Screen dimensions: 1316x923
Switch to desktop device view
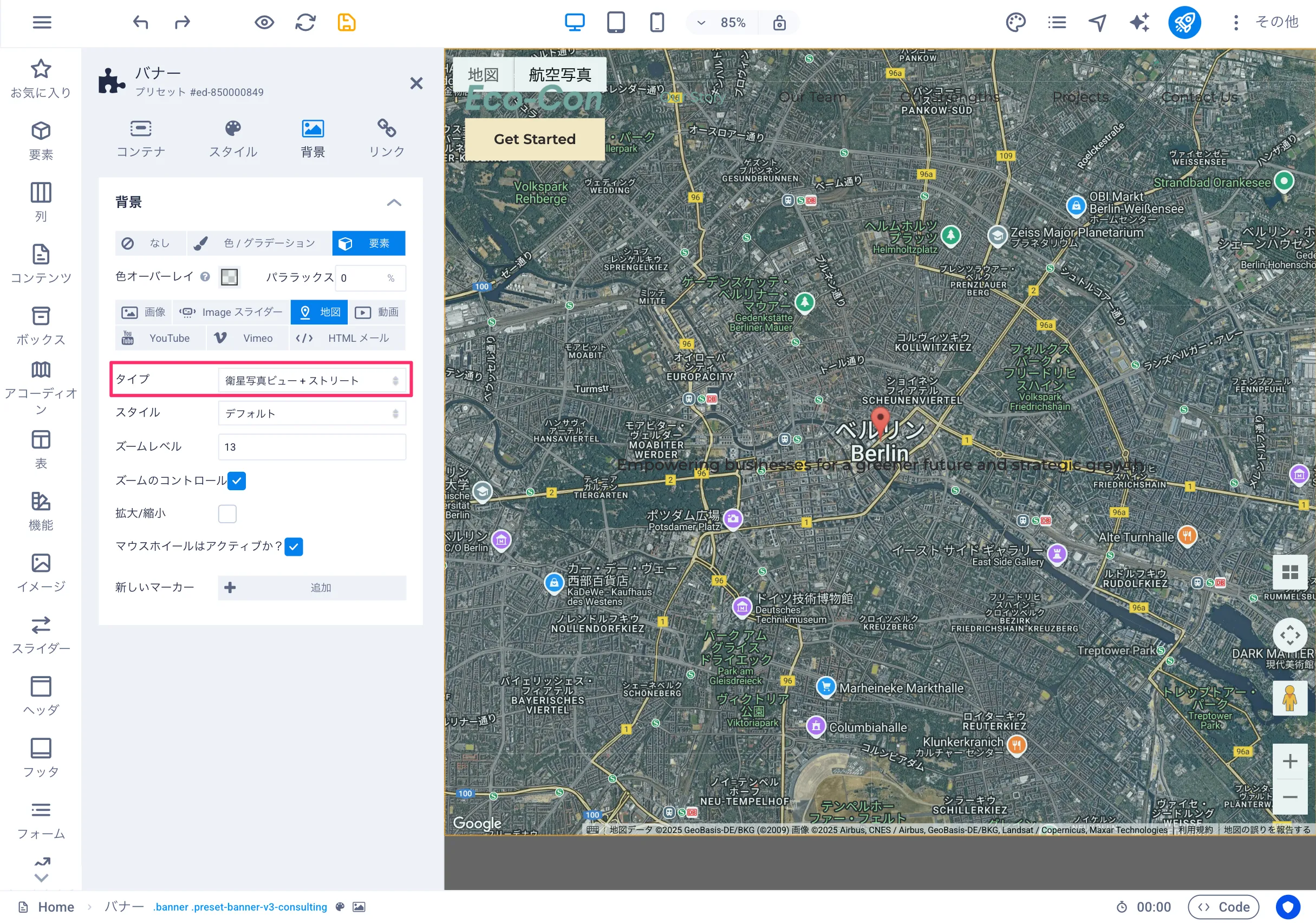click(x=575, y=22)
